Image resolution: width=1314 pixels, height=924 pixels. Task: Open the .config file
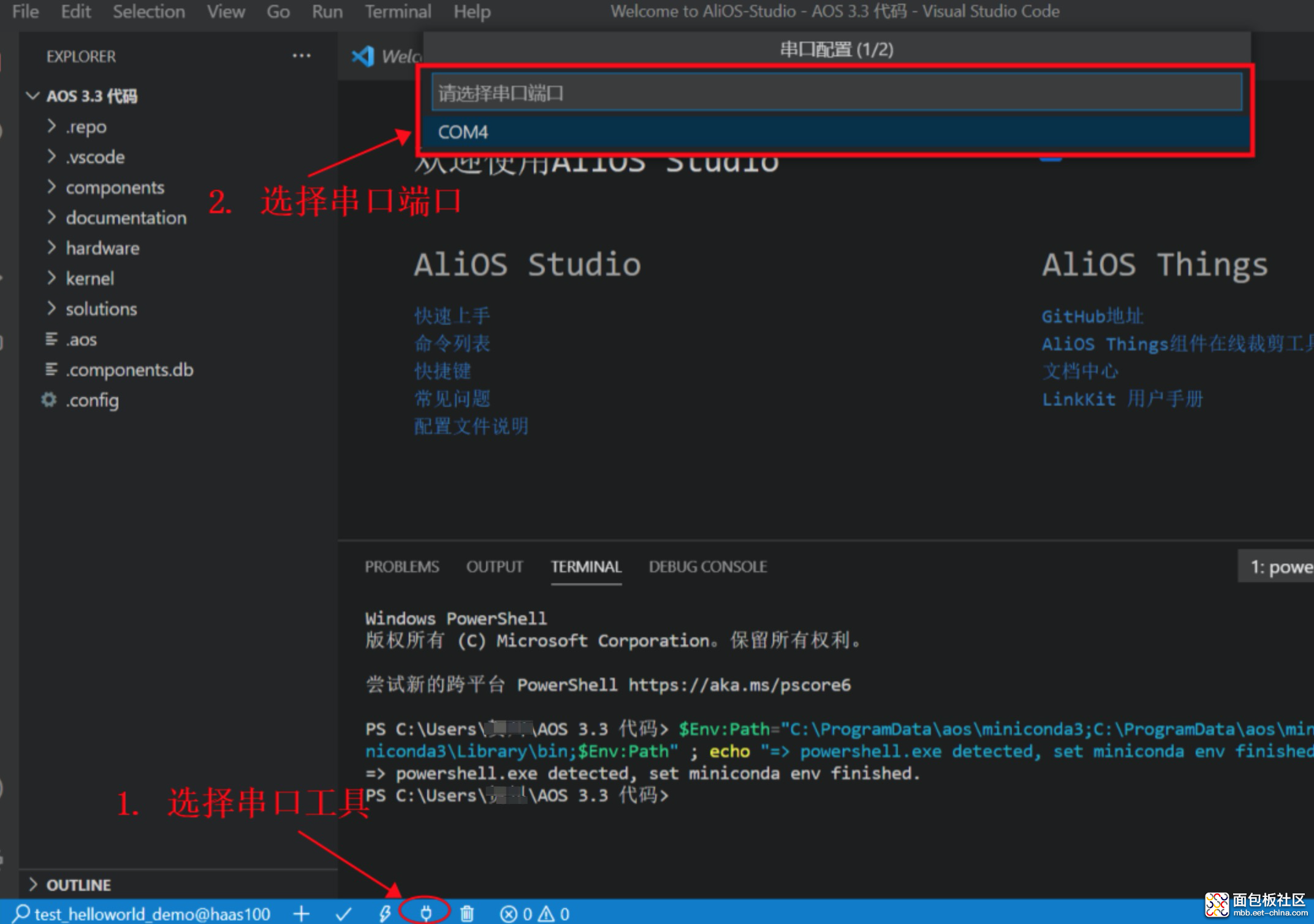click(x=92, y=400)
